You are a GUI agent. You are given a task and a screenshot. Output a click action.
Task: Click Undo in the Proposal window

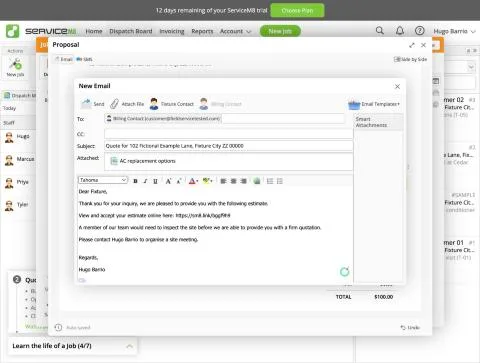click(410, 328)
